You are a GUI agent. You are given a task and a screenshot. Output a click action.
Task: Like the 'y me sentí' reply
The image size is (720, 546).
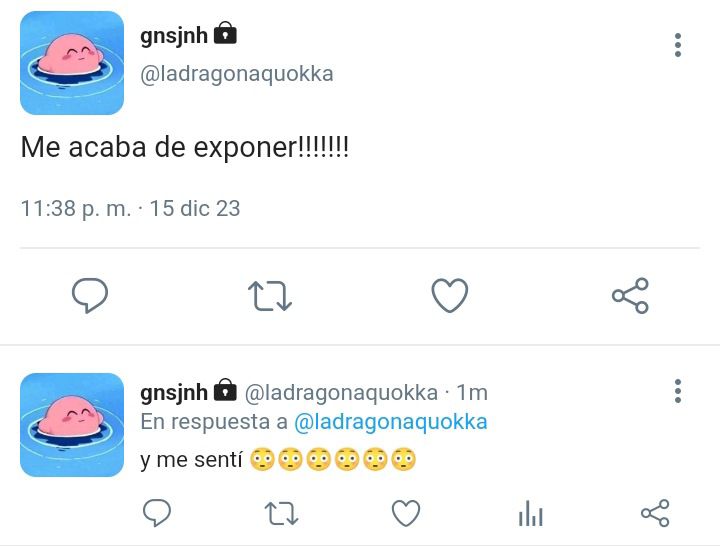coord(406,513)
